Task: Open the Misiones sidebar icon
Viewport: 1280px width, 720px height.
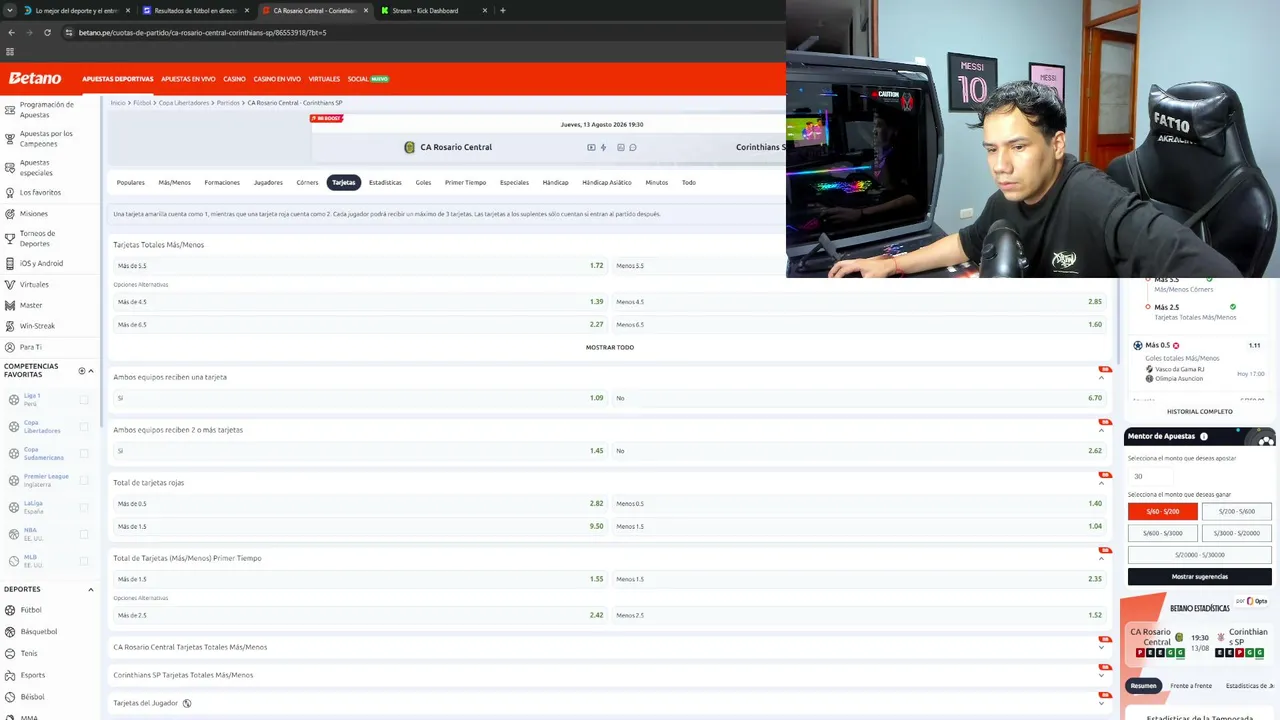Action: (x=9, y=213)
